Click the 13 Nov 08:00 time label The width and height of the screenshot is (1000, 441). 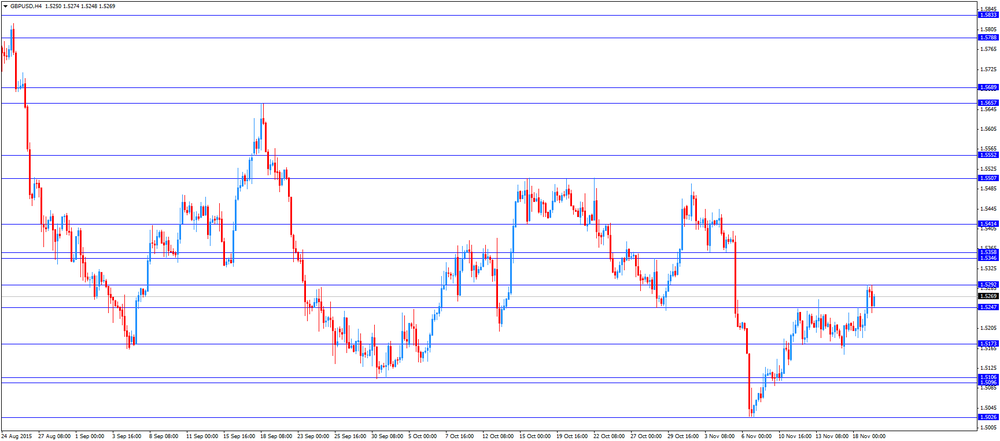click(834, 437)
